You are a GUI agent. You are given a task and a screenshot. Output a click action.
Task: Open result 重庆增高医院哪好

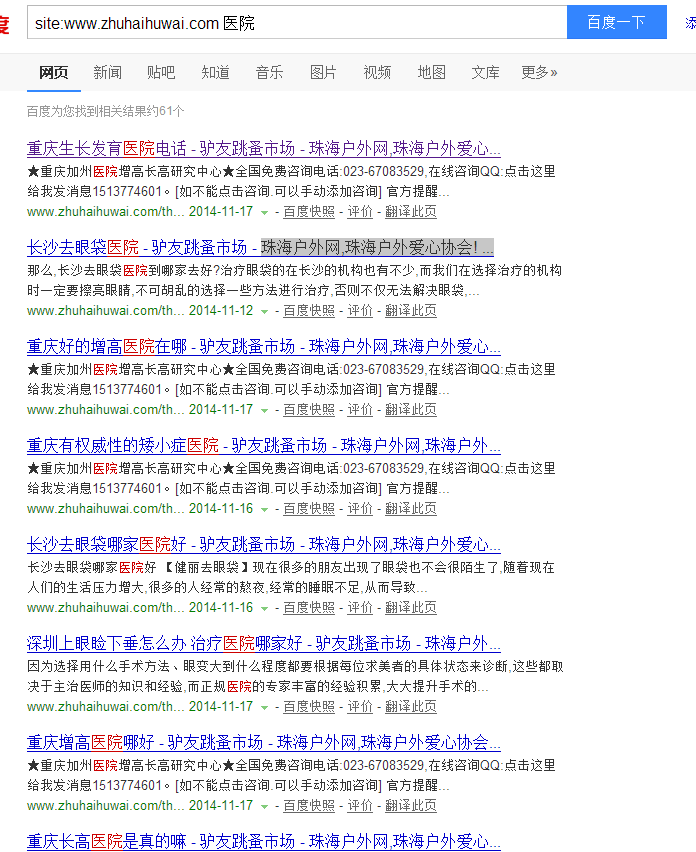[x=264, y=742]
